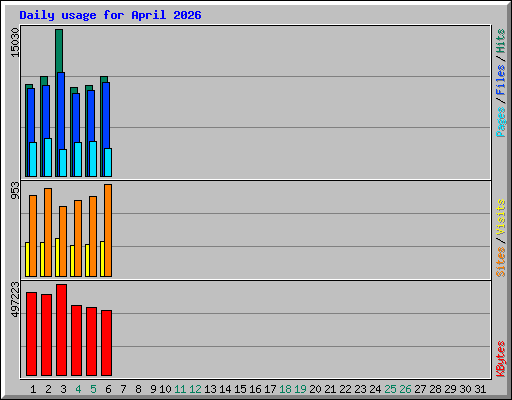Click day 15 on the x-axis

point(240,389)
